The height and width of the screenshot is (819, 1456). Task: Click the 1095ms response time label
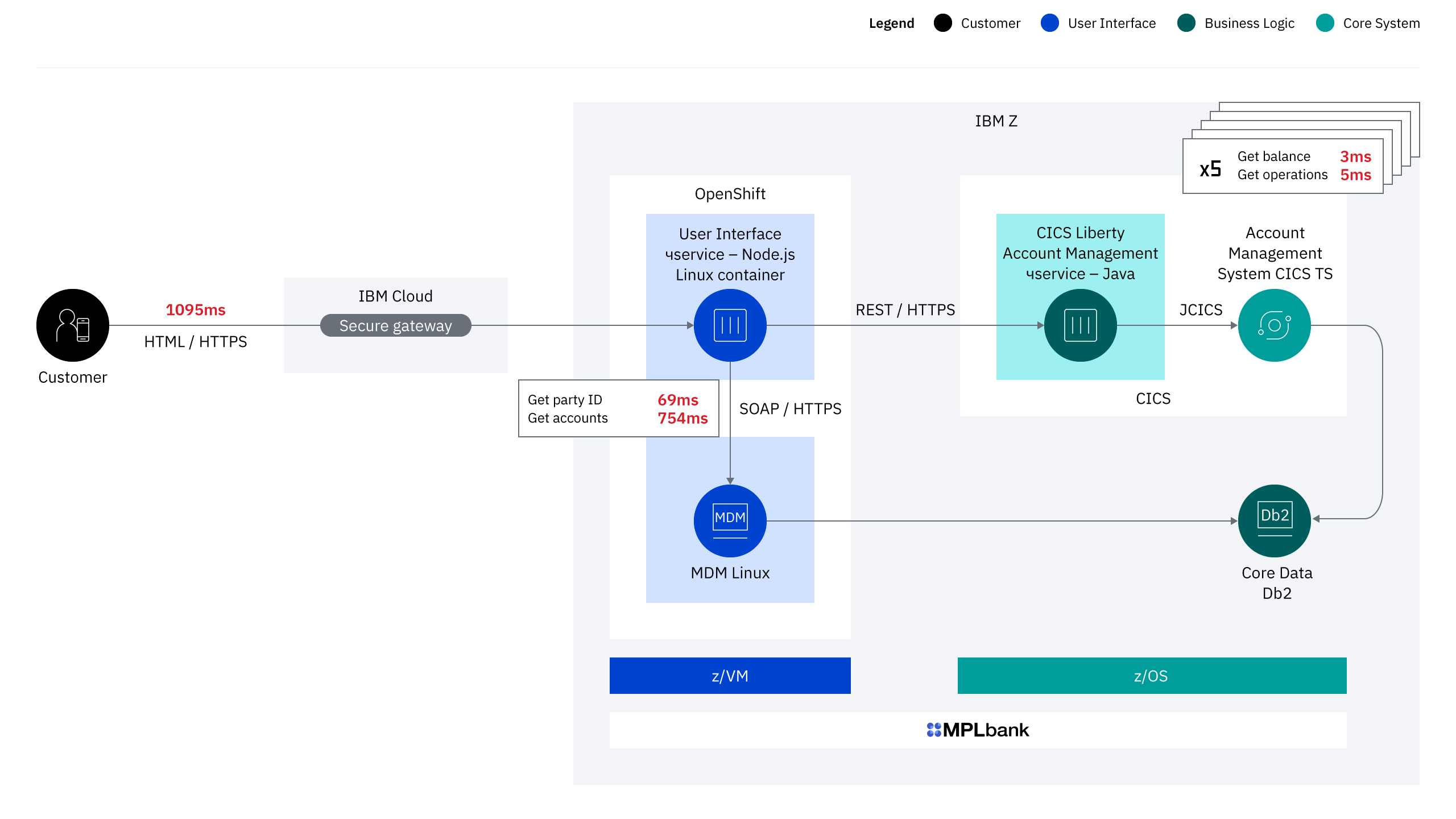tap(195, 310)
